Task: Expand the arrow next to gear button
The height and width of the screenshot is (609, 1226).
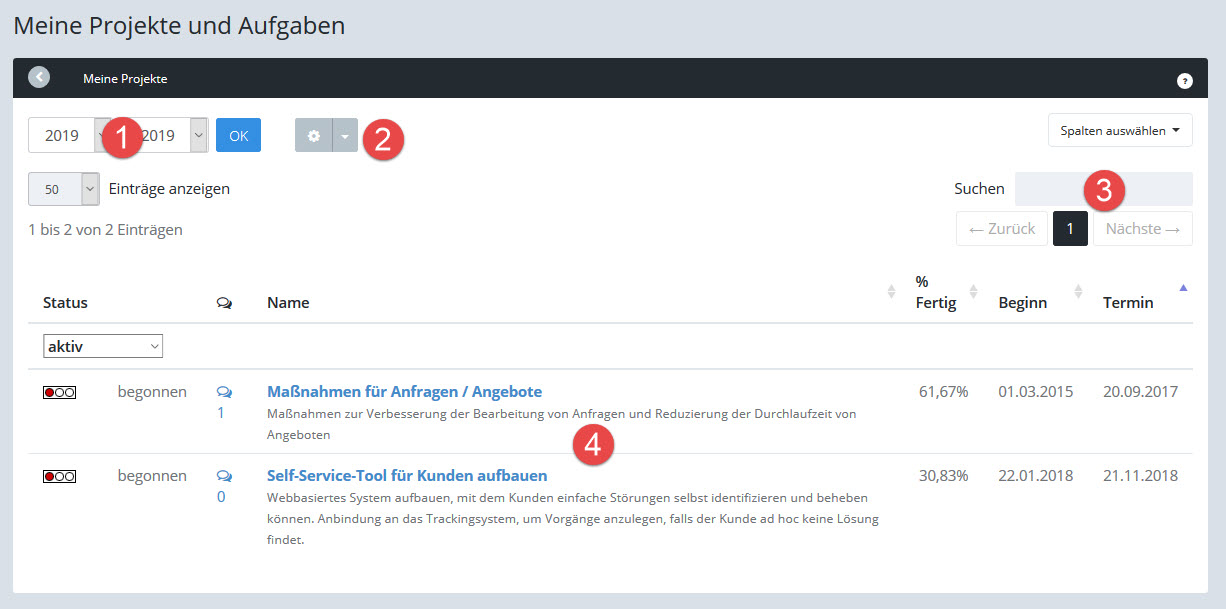Action: pos(344,136)
